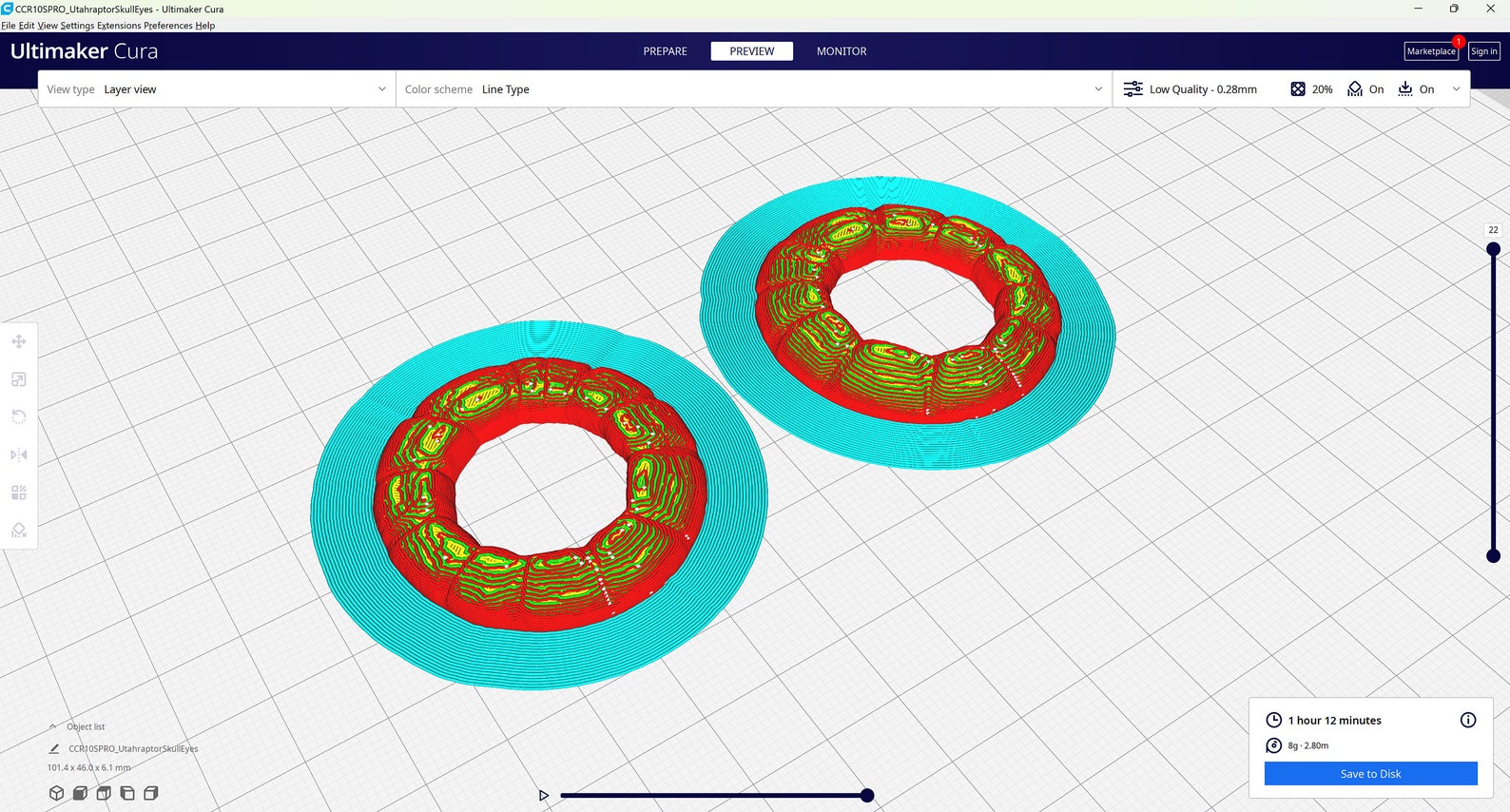Select the Rotate tool in left toolbar
Image resolution: width=1510 pixels, height=812 pixels.
19,416
